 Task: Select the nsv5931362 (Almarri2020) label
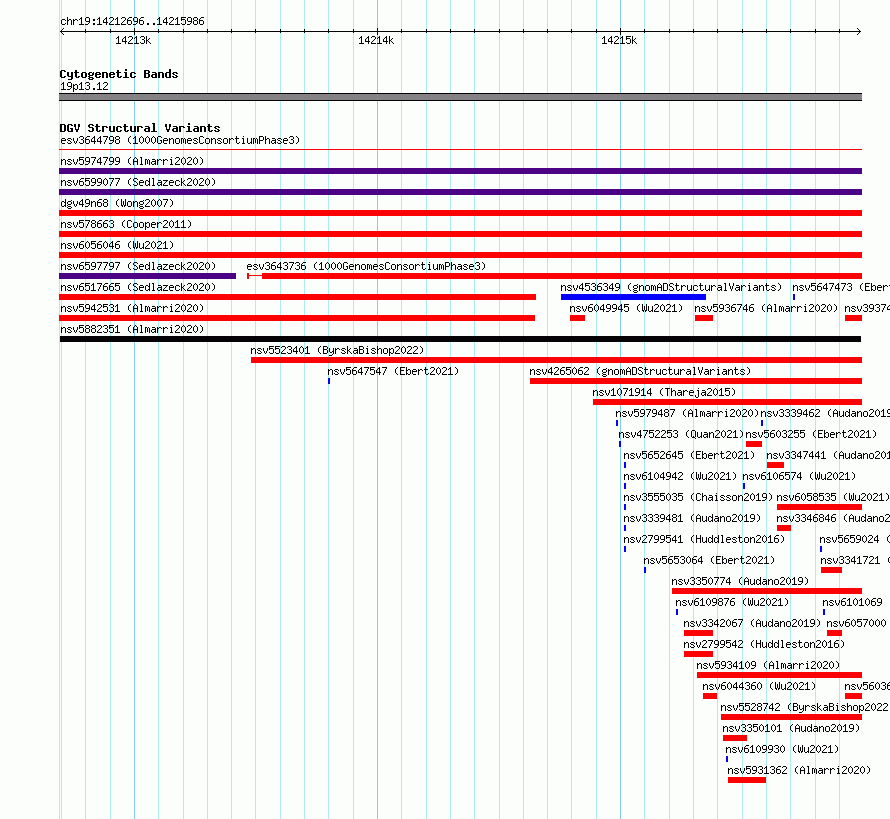click(x=799, y=770)
